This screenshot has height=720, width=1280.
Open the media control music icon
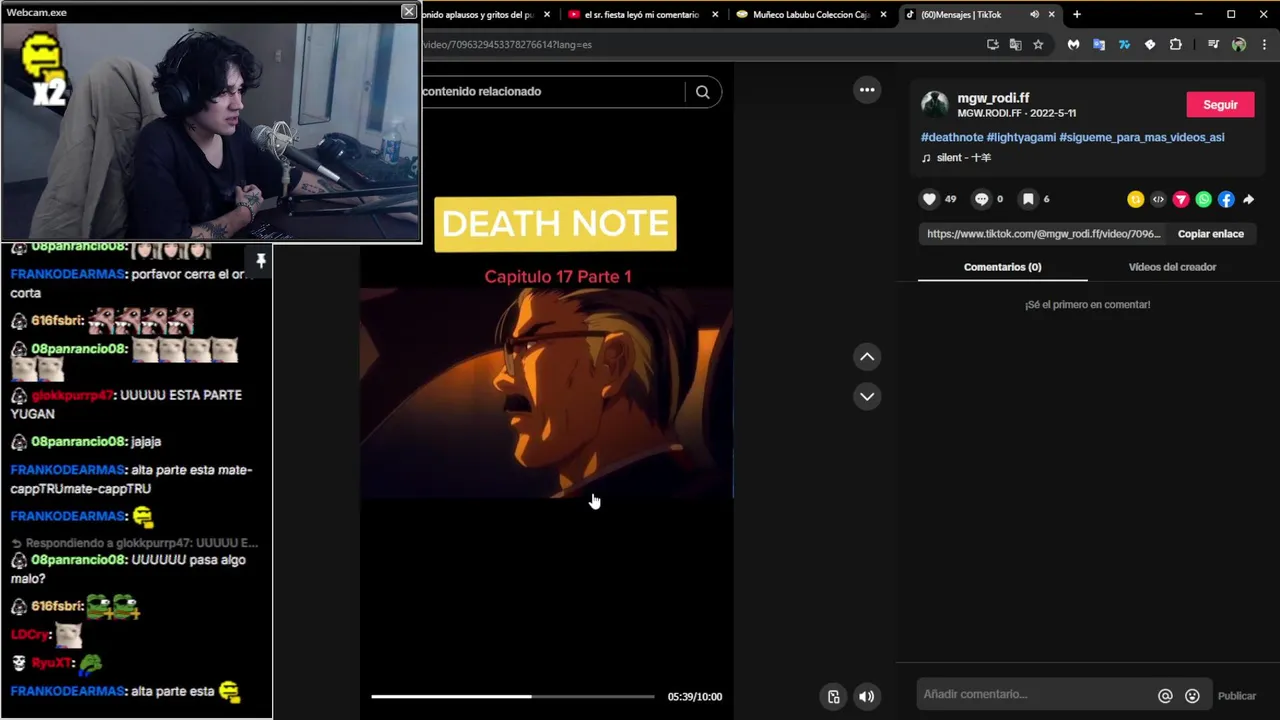(x=1213, y=44)
